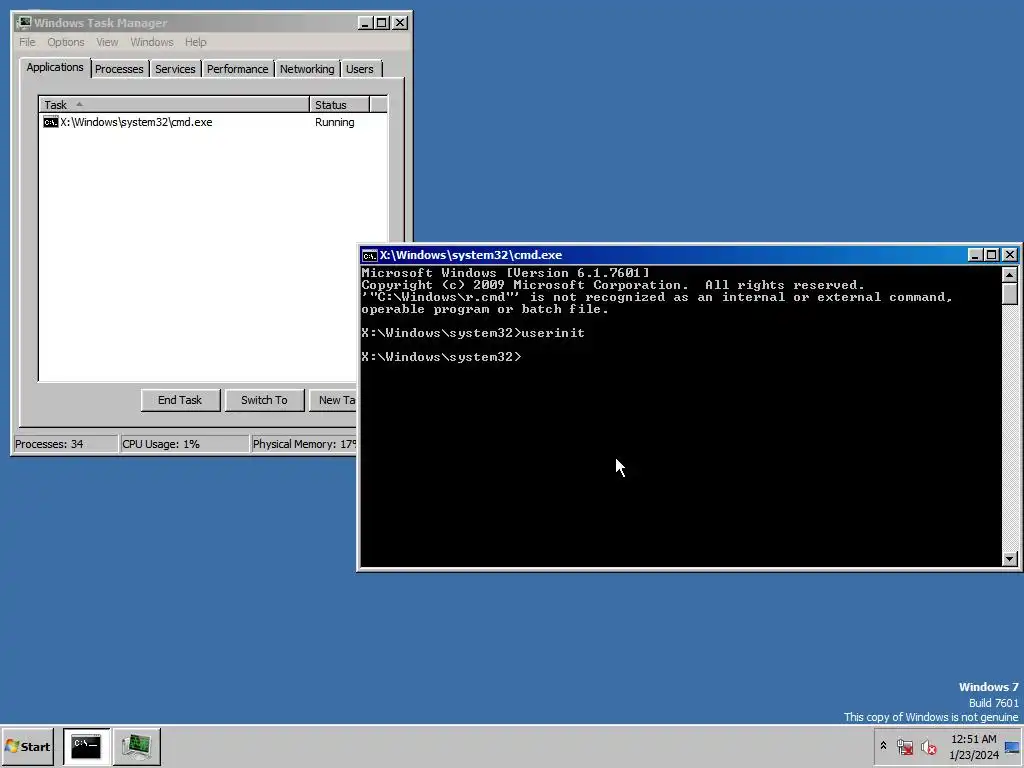Maximize the cmd.exe window

pyautogui.click(x=991, y=255)
